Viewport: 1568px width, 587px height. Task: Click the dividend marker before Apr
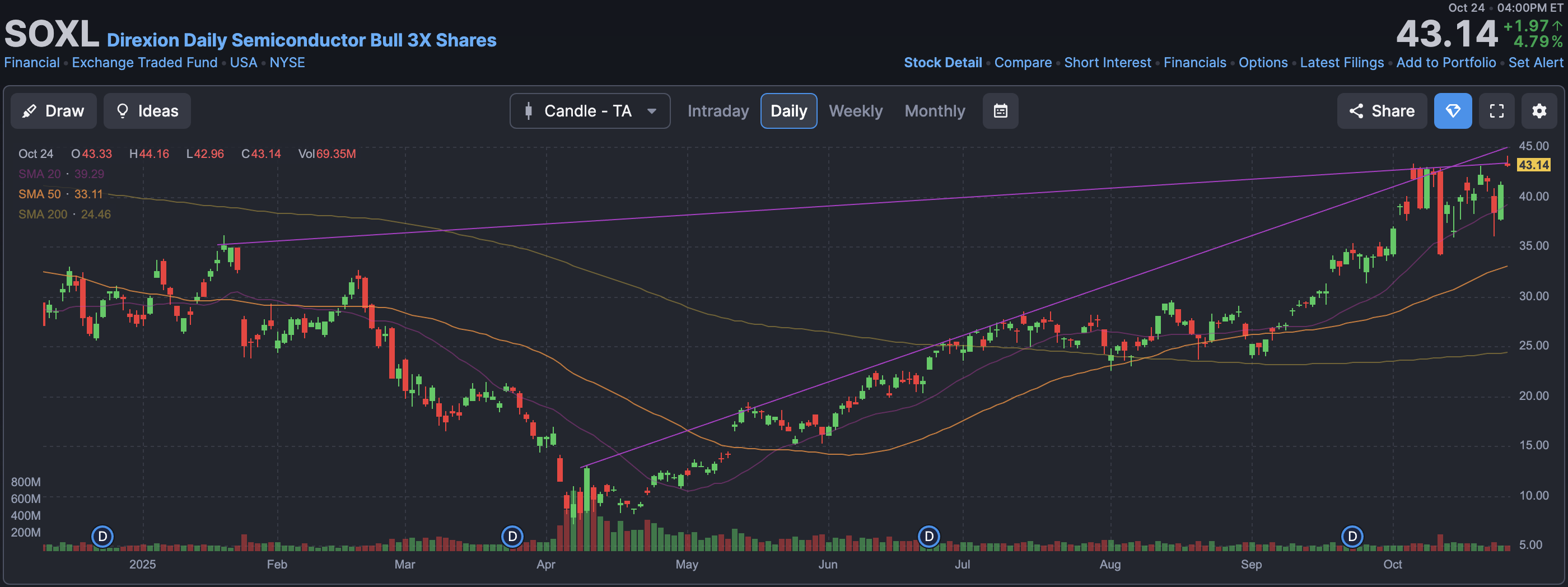pos(512,537)
